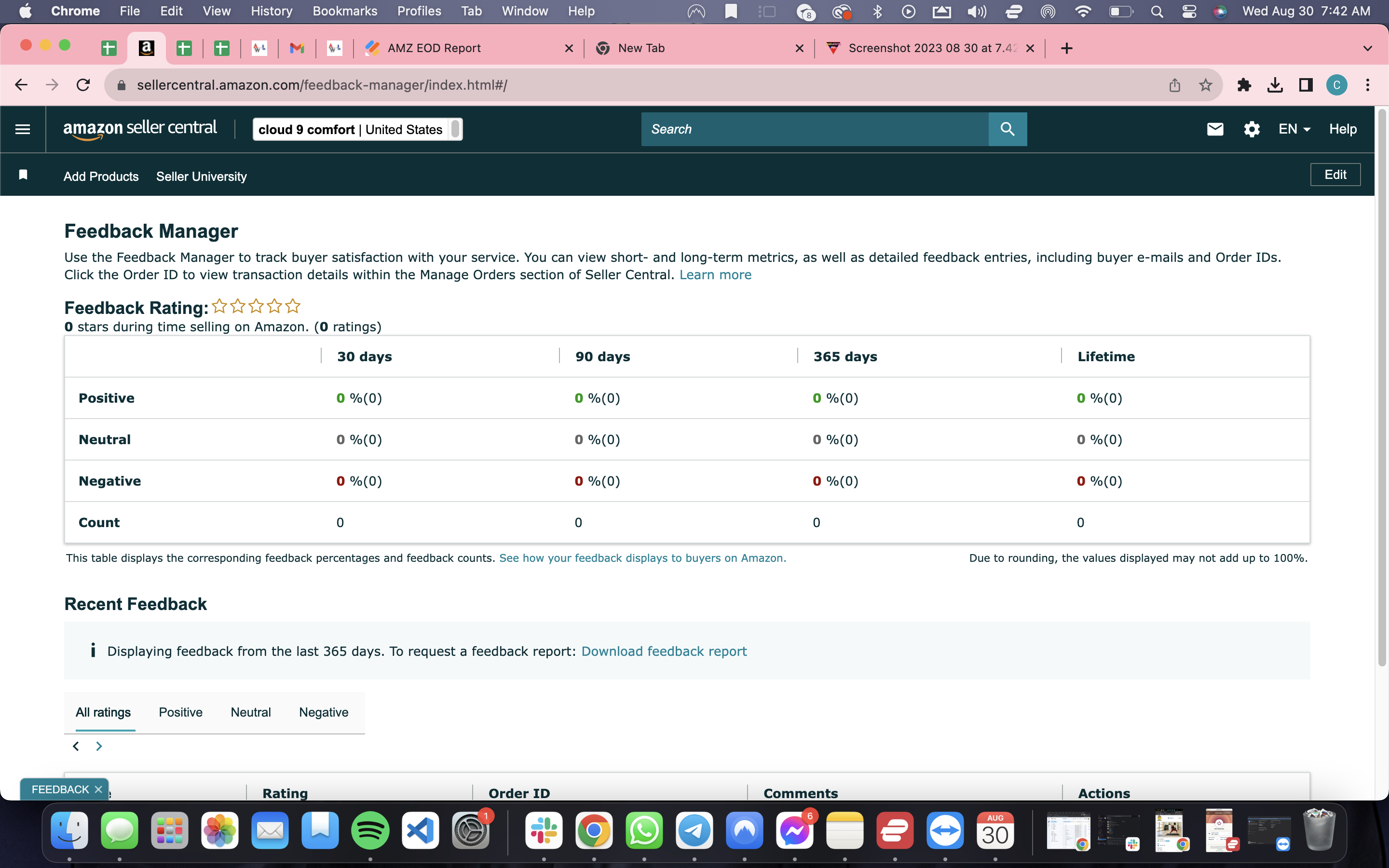Reload the page

pyautogui.click(x=83, y=85)
